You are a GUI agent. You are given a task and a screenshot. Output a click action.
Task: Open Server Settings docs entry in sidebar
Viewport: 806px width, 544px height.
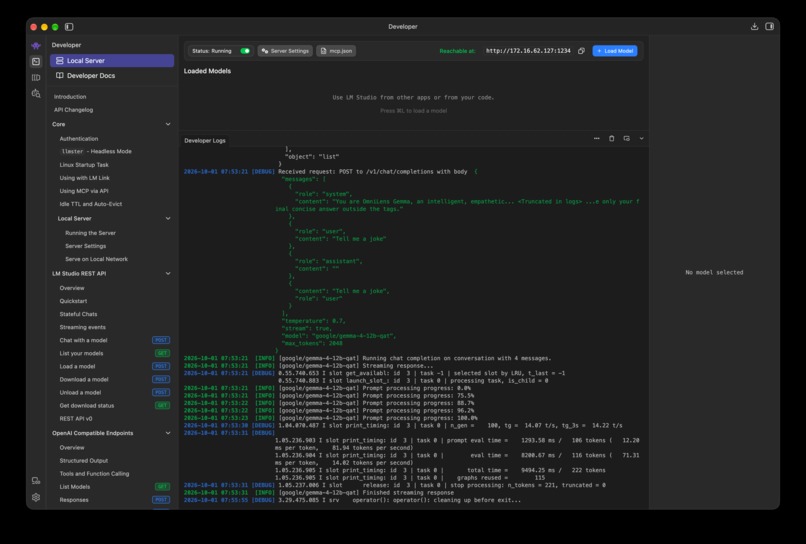coord(85,246)
